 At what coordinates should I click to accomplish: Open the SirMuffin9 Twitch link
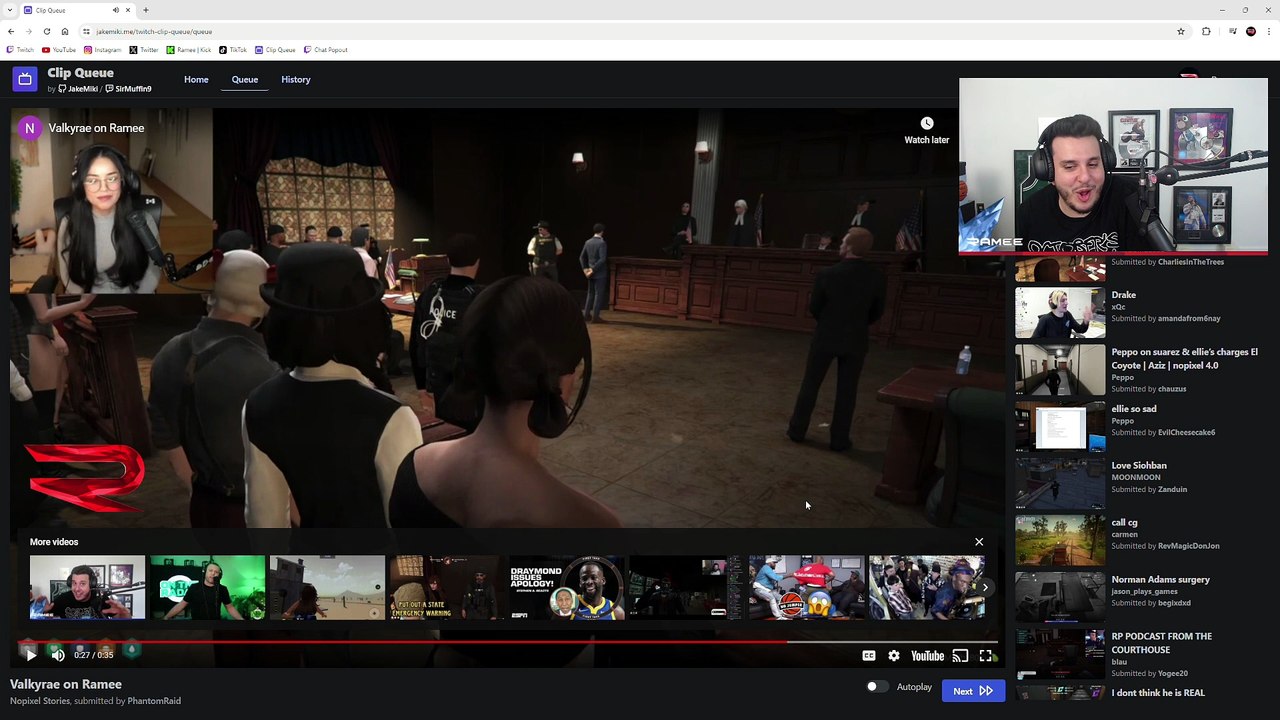click(129, 89)
